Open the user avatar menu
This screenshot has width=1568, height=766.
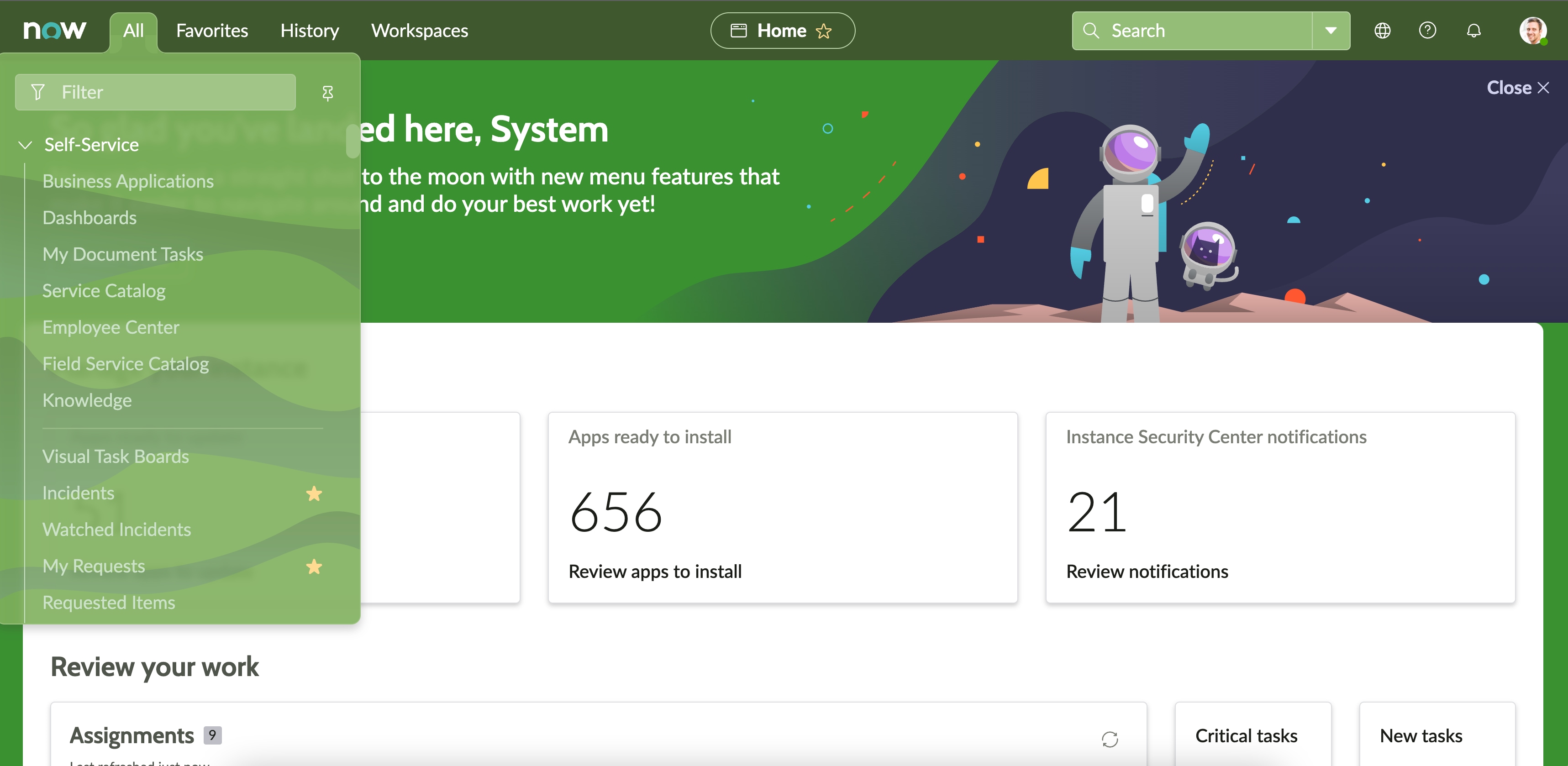1535,31
